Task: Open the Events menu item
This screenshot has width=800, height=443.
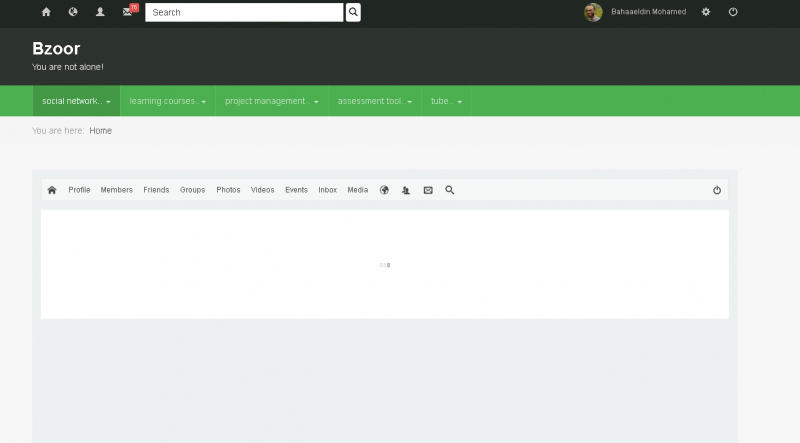Action: pyautogui.click(x=296, y=190)
